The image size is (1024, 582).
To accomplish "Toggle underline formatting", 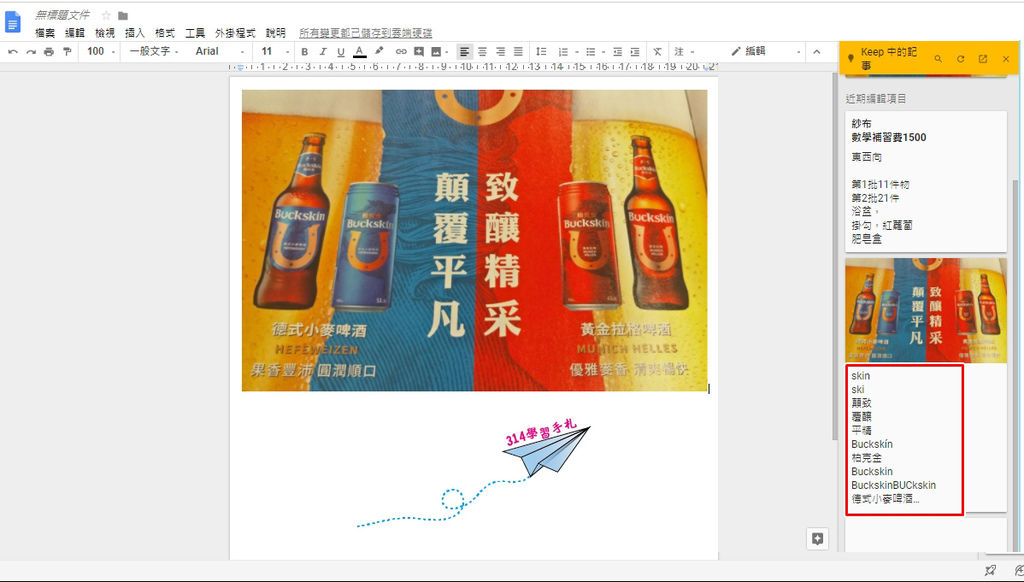I will click(340, 52).
